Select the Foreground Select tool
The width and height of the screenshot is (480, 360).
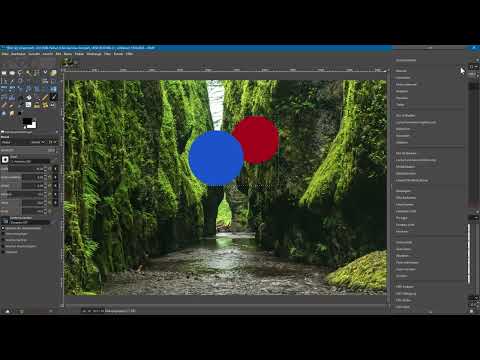(53, 73)
